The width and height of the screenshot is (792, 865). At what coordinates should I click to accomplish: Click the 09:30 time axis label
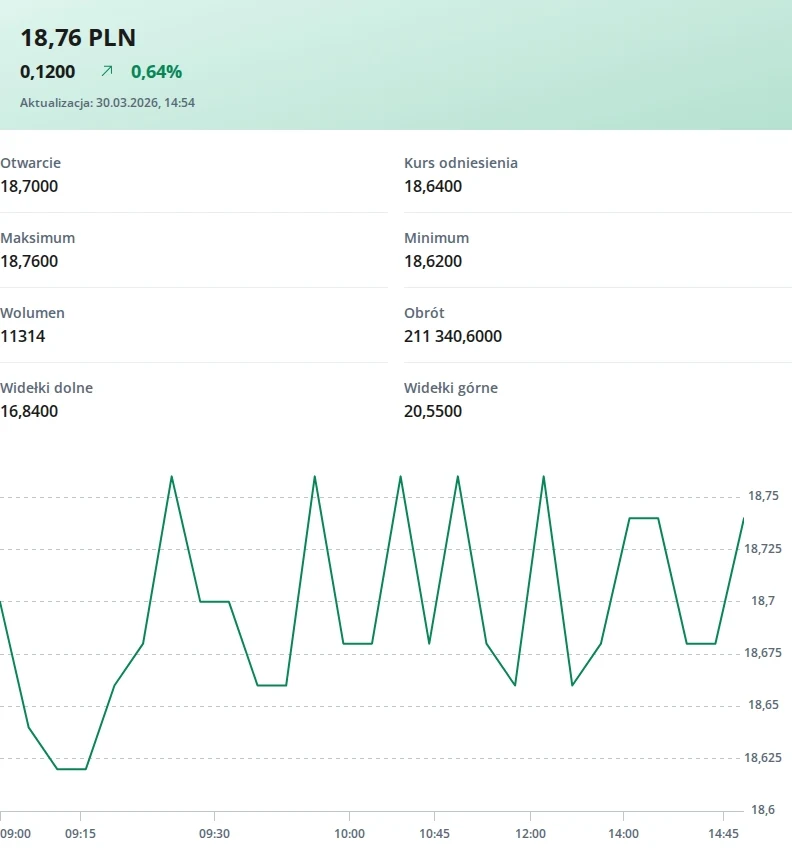pos(215,834)
